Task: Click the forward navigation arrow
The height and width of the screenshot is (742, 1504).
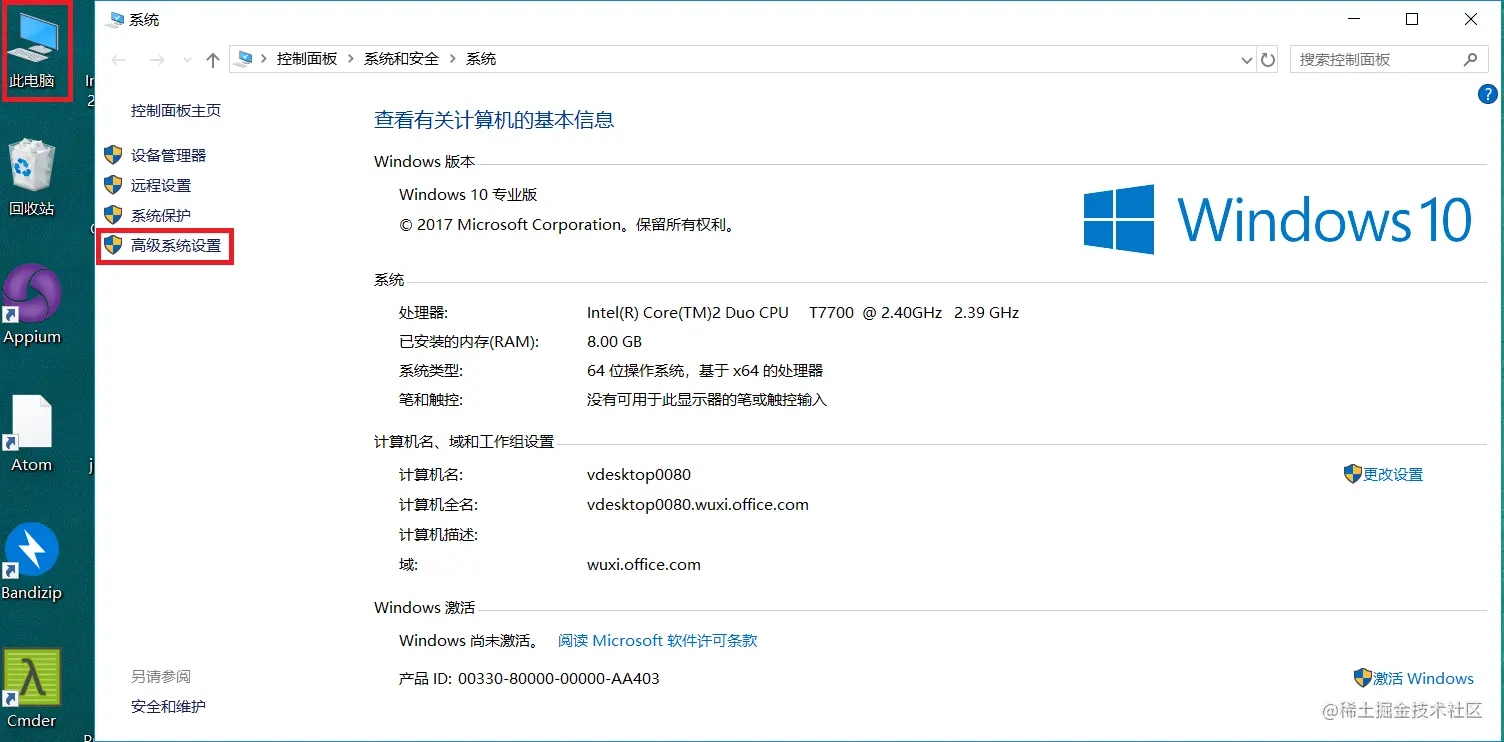Action: point(157,60)
